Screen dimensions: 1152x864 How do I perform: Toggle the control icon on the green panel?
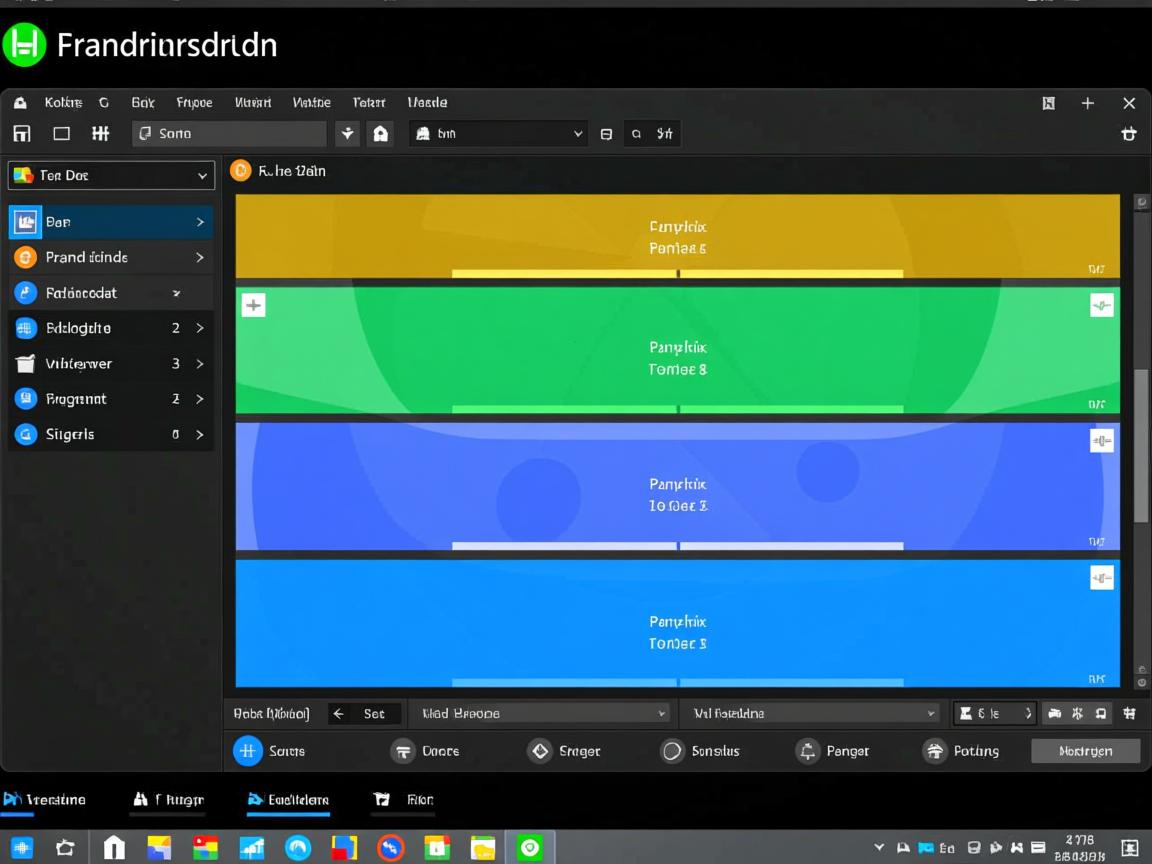click(x=1101, y=305)
